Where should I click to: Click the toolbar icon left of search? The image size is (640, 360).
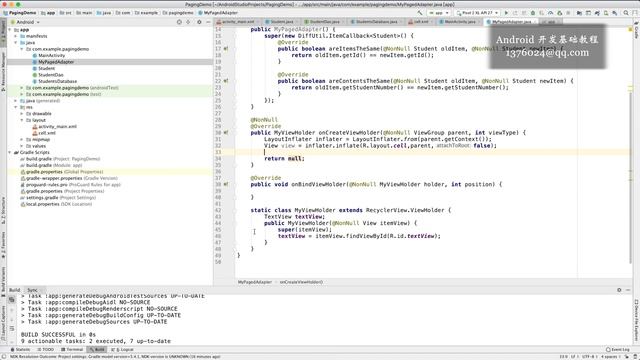click(x=614, y=13)
